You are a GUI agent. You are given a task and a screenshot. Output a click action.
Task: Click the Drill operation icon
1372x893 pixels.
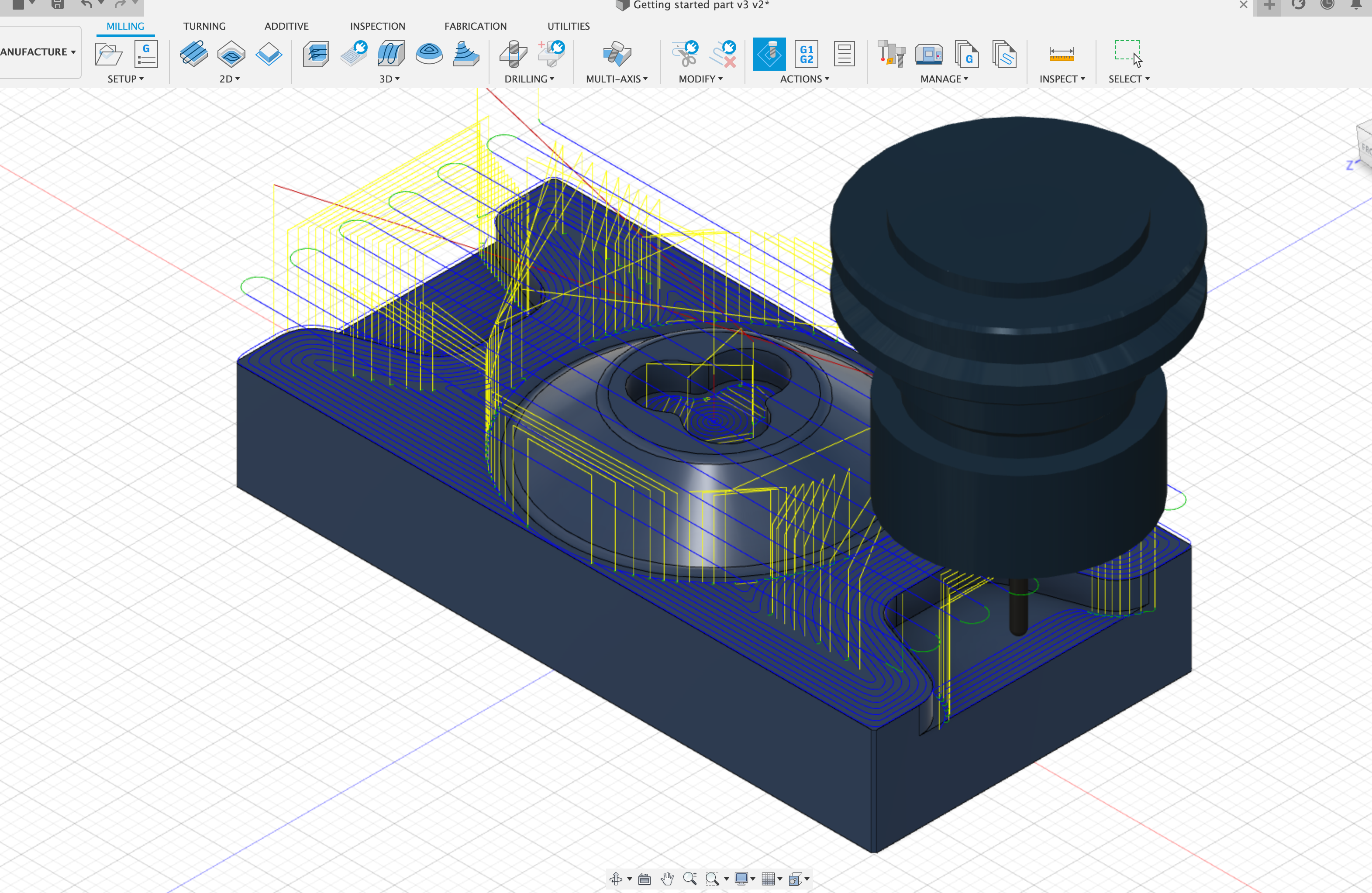coord(513,54)
